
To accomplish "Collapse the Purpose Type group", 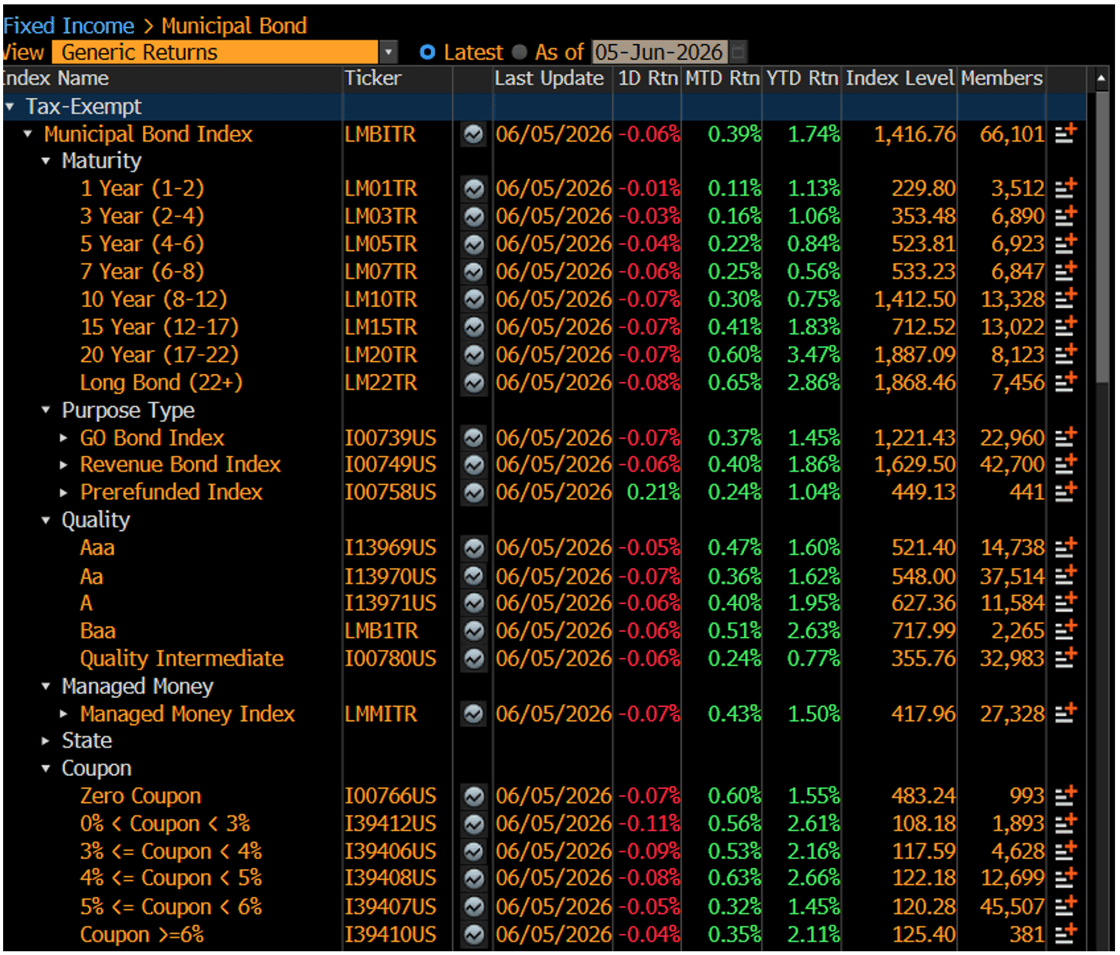I will [46, 410].
